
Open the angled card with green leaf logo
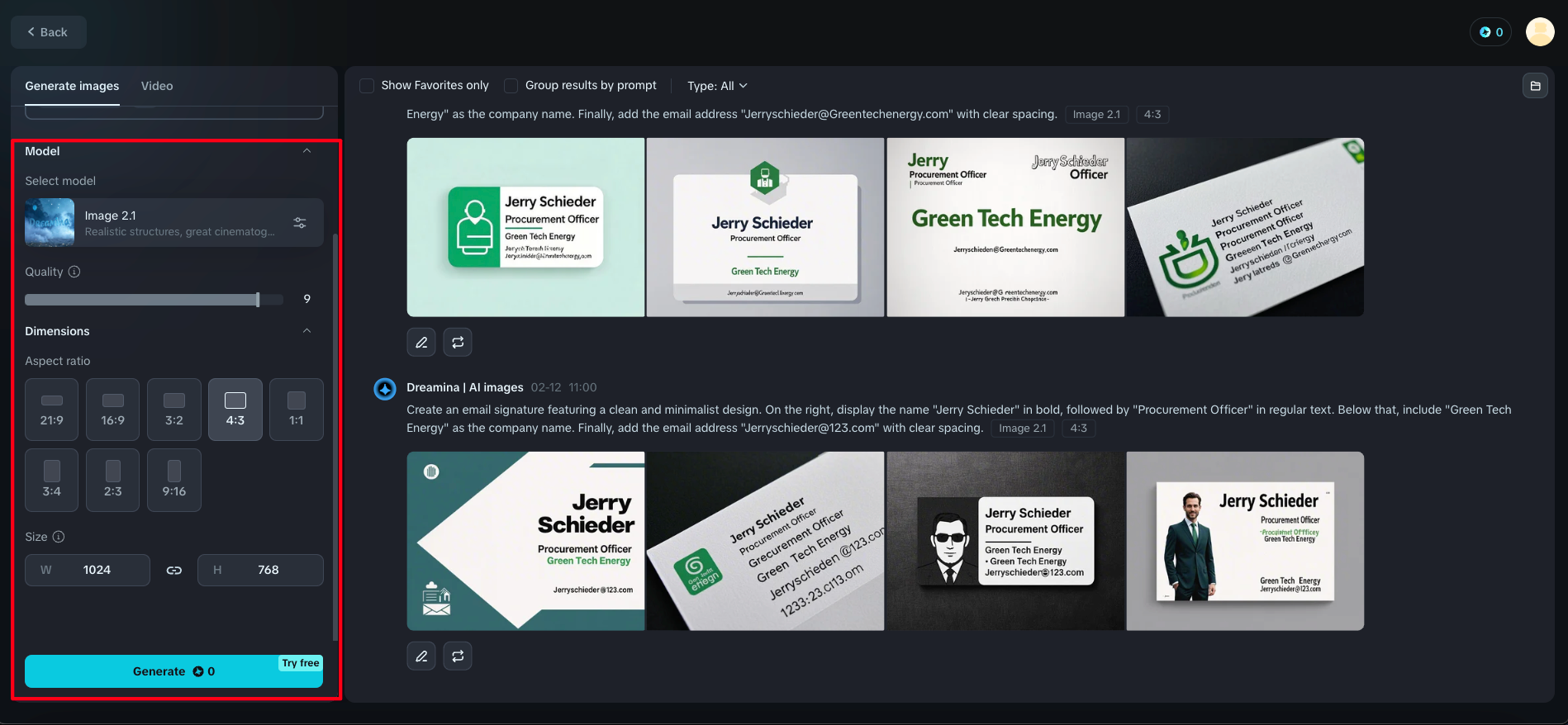click(x=1245, y=227)
